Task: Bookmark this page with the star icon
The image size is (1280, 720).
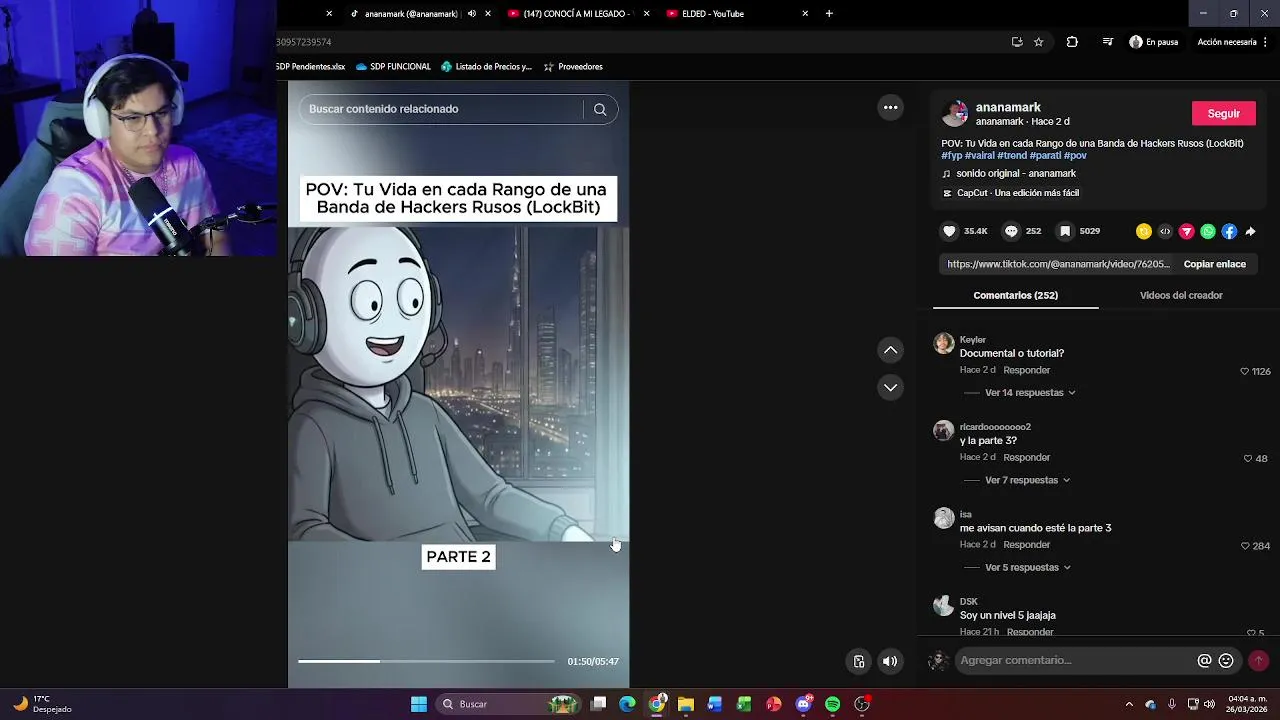Action: click(1039, 42)
